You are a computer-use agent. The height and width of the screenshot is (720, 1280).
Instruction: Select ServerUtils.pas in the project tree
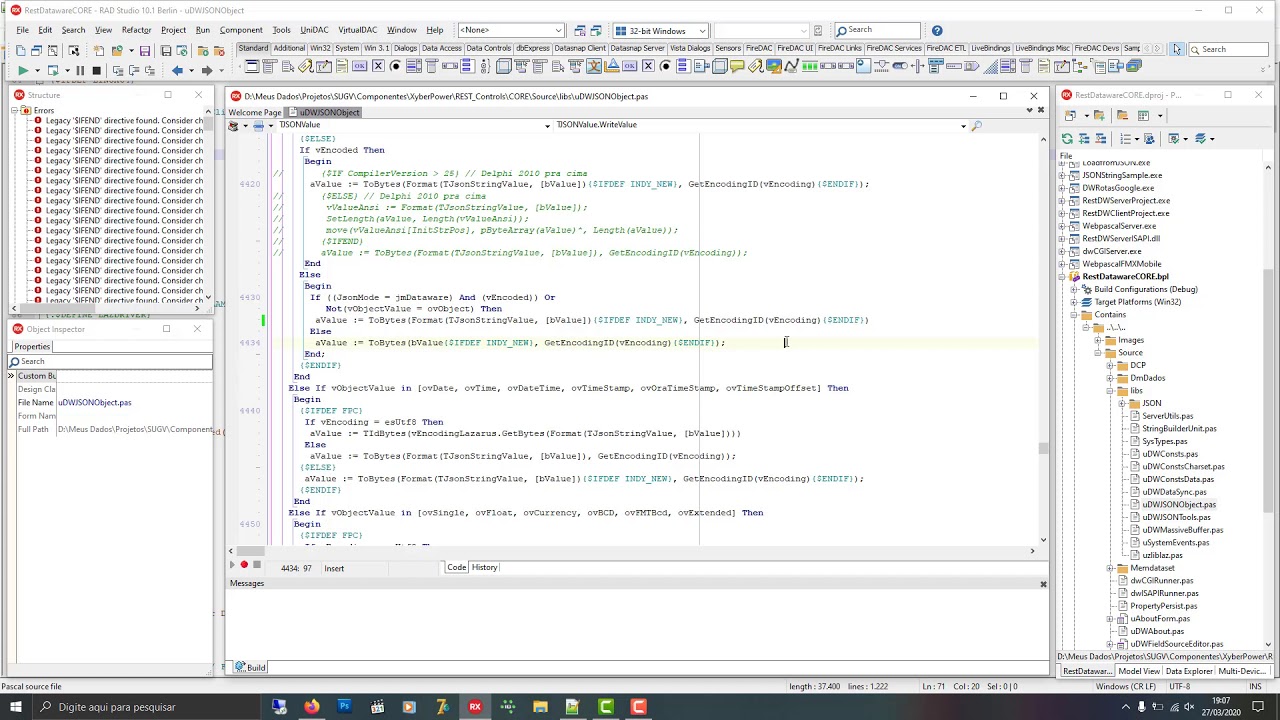click(1167, 416)
